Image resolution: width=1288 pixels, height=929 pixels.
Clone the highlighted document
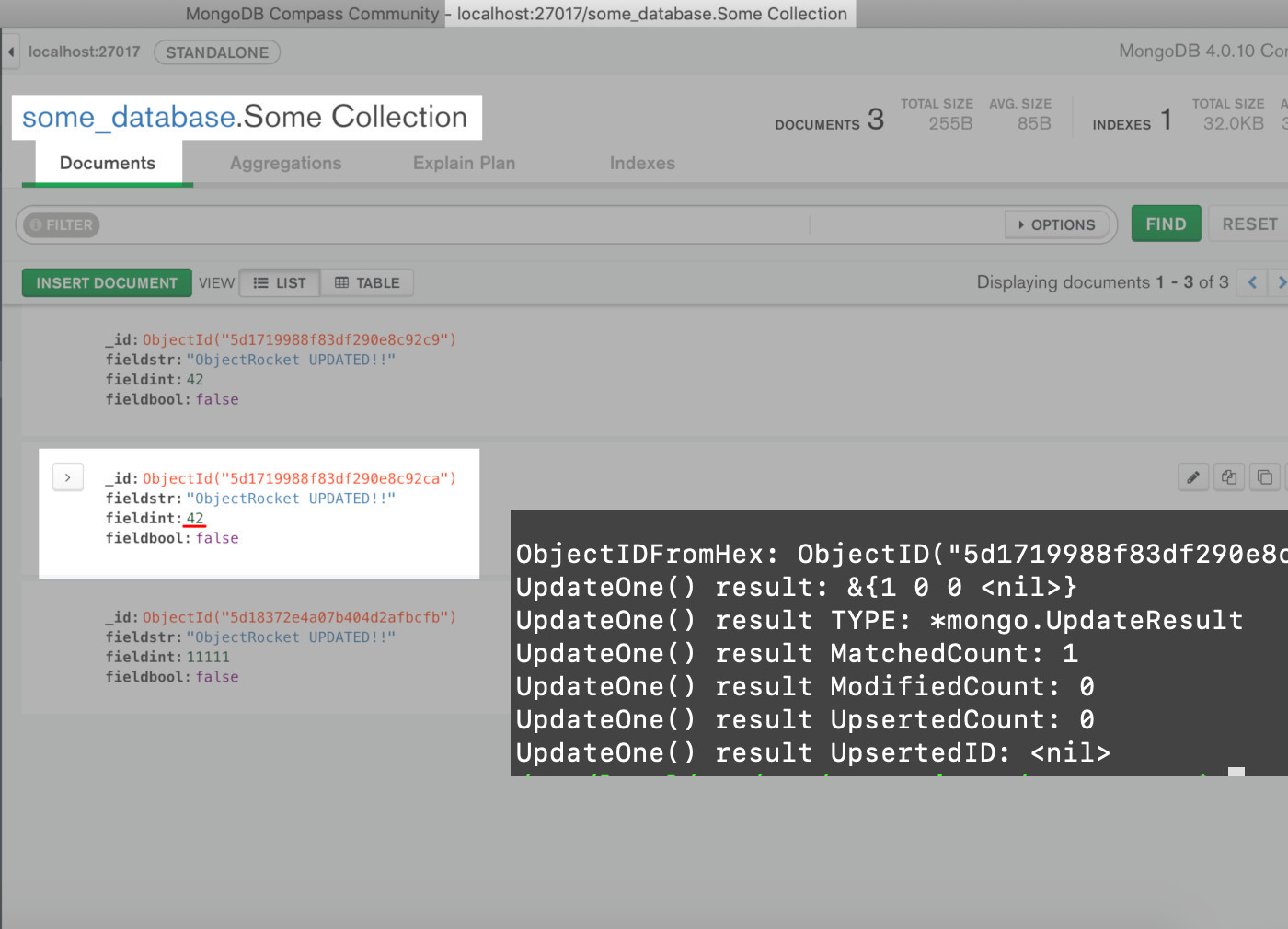tap(1264, 476)
